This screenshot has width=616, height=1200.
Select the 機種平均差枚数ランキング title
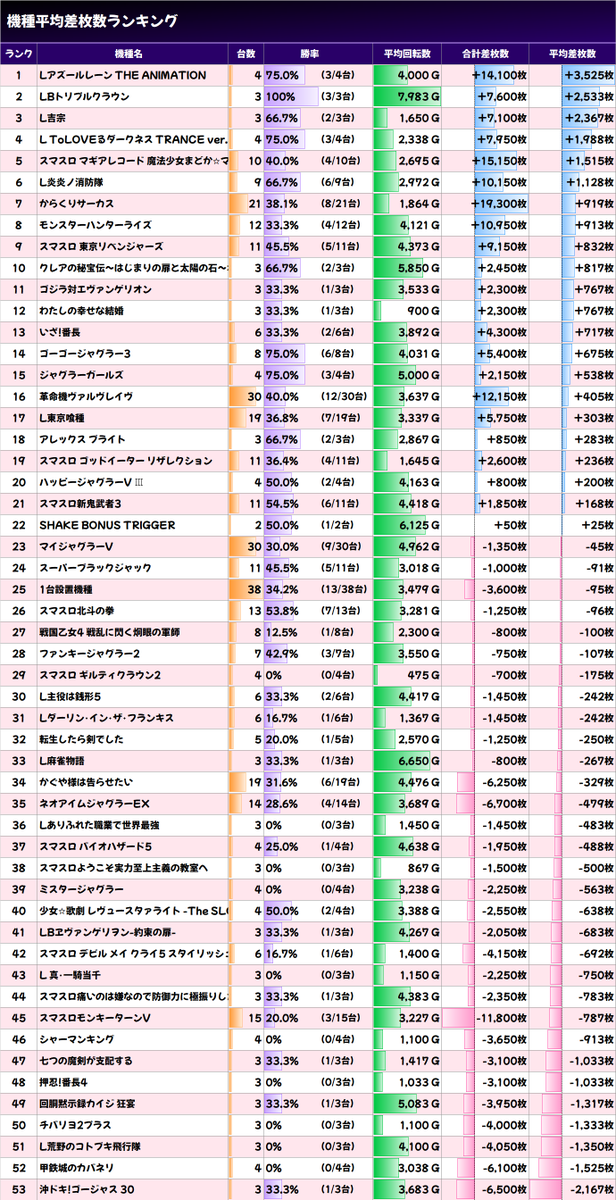coord(92,20)
